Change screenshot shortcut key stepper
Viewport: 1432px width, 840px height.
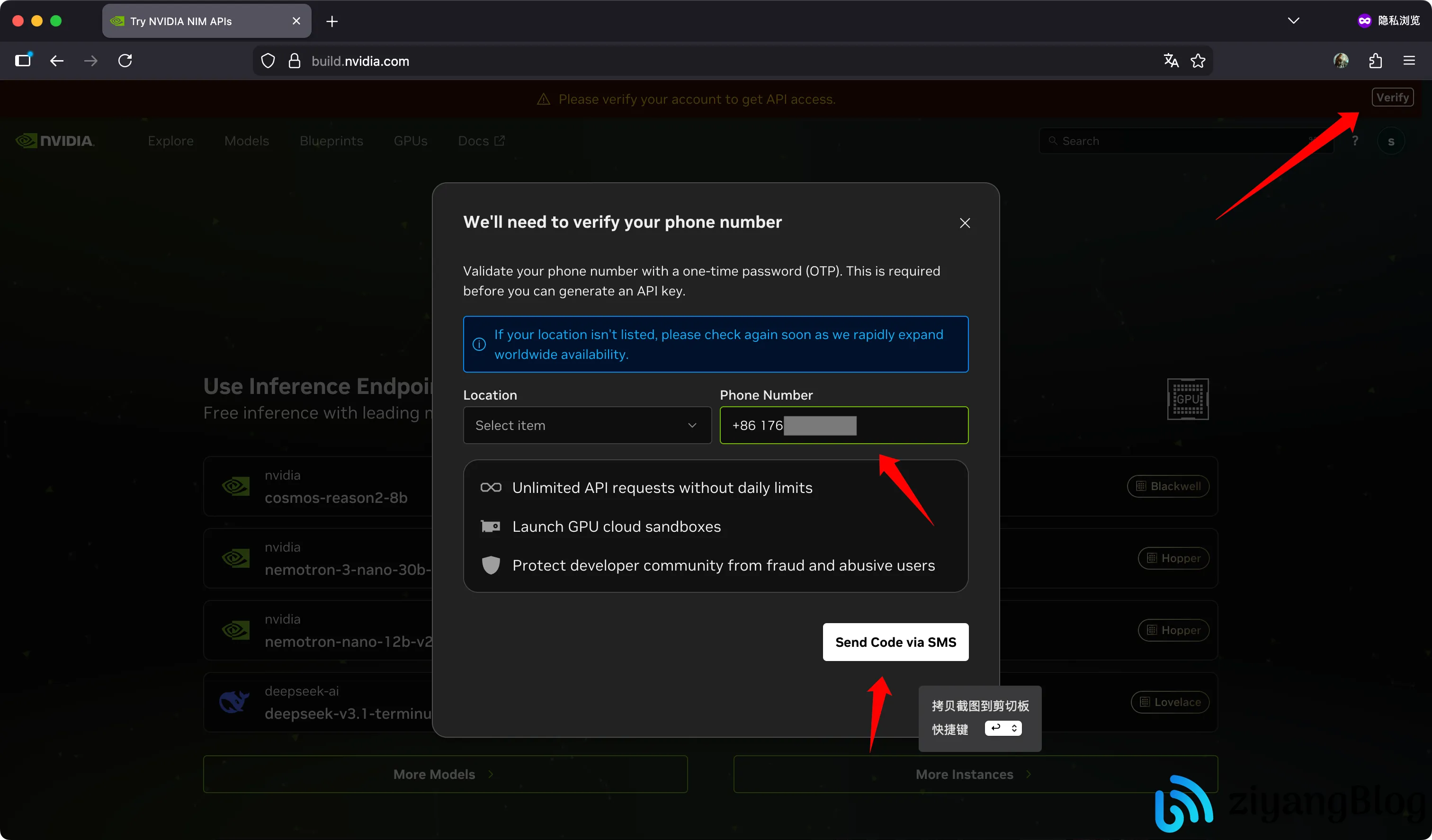click(x=1003, y=729)
